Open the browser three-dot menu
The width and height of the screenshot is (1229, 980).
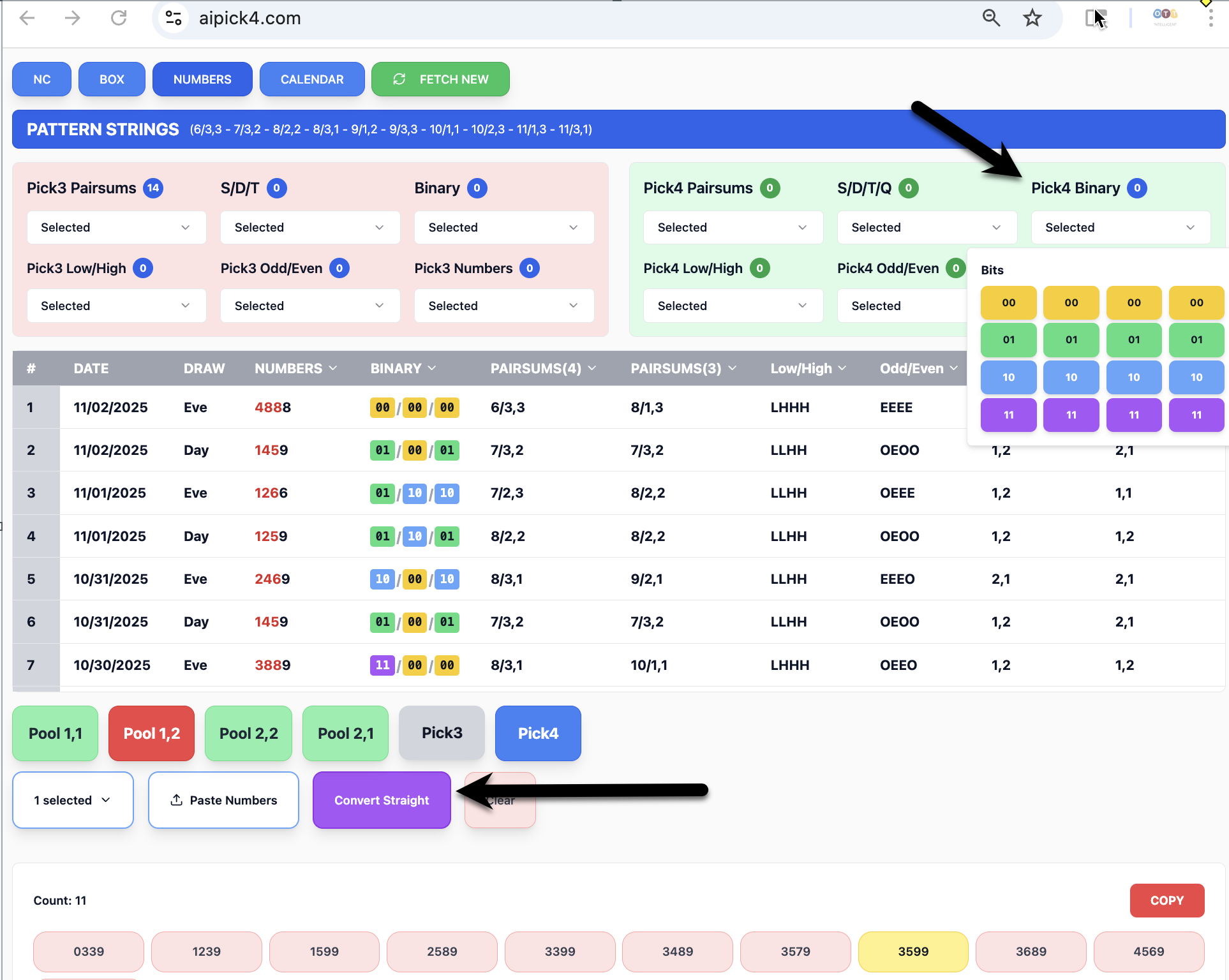coord(1210,18)
